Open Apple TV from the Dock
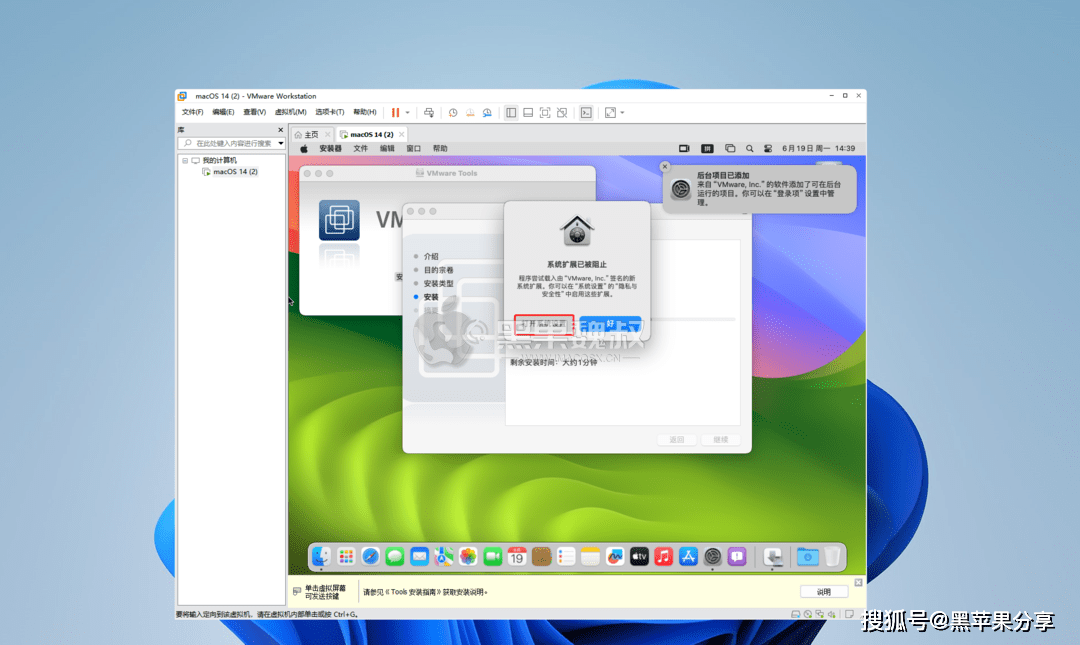The image size is (1080, 645). point(639,556)
